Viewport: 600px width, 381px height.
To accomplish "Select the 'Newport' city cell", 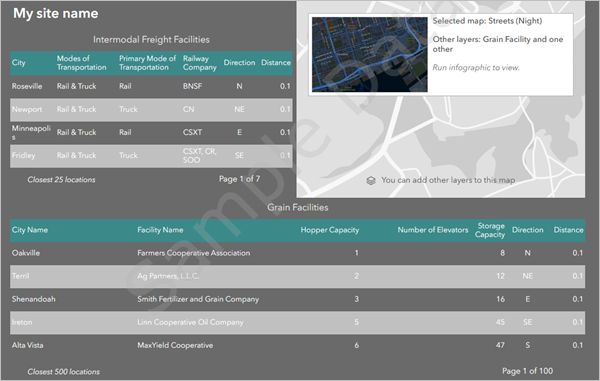I will click(x=27, y=109).
